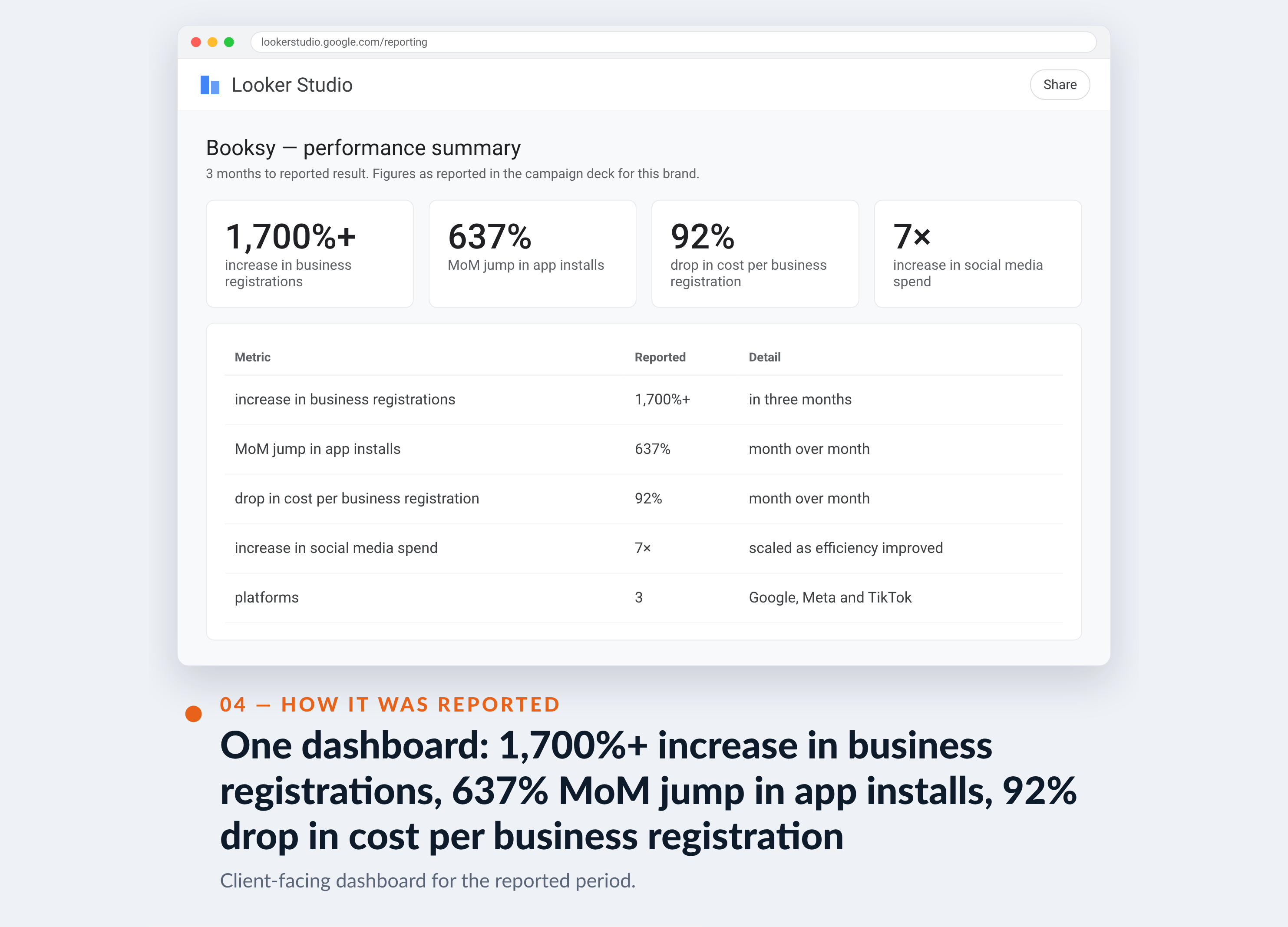This screenshot has height=927, width=1288.
Task: Click the '04 — HOW IT WAS REPORTED' label
Action: click(390, 704)
